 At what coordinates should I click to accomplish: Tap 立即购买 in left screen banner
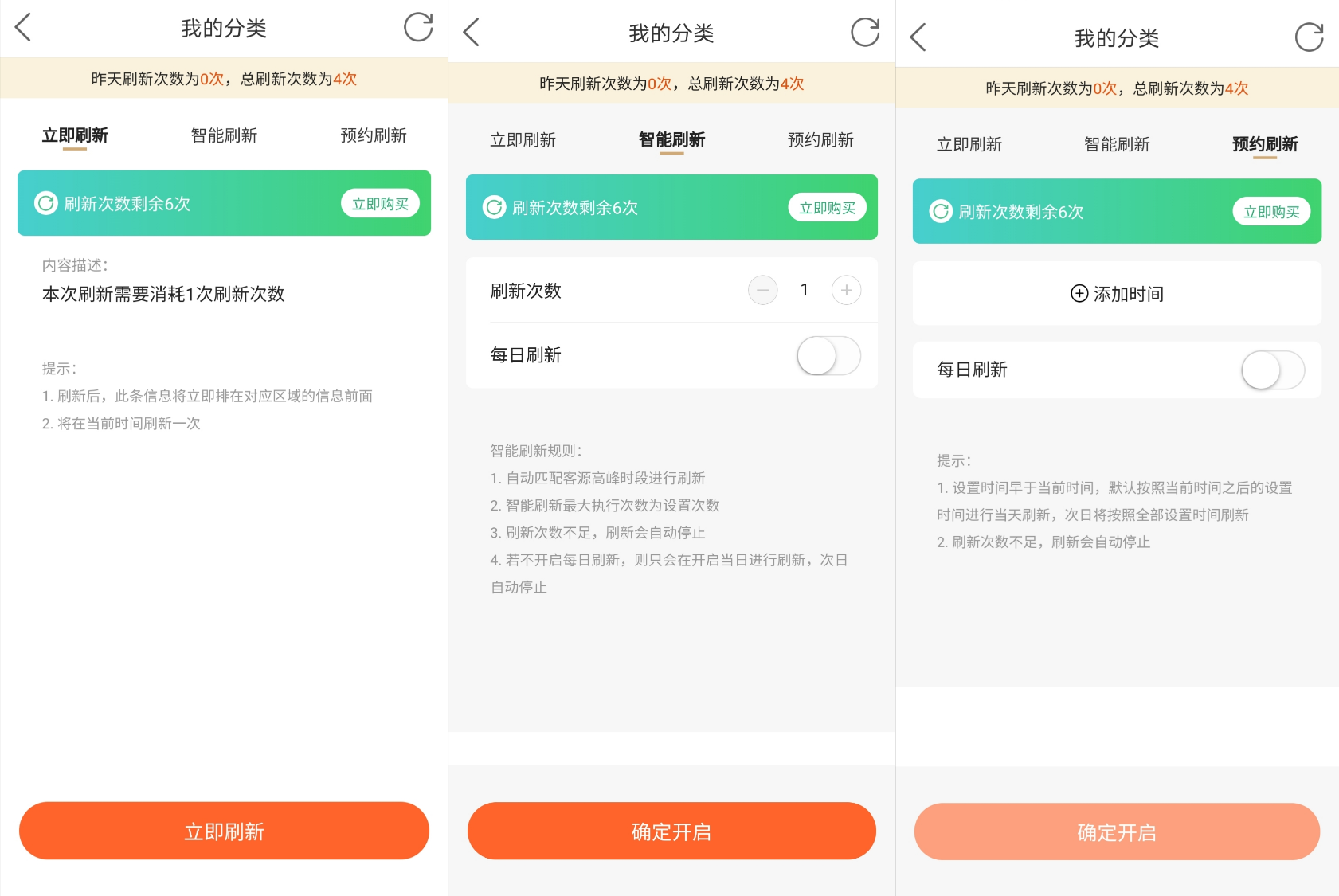pyautogui.click(x=380, y=204)
